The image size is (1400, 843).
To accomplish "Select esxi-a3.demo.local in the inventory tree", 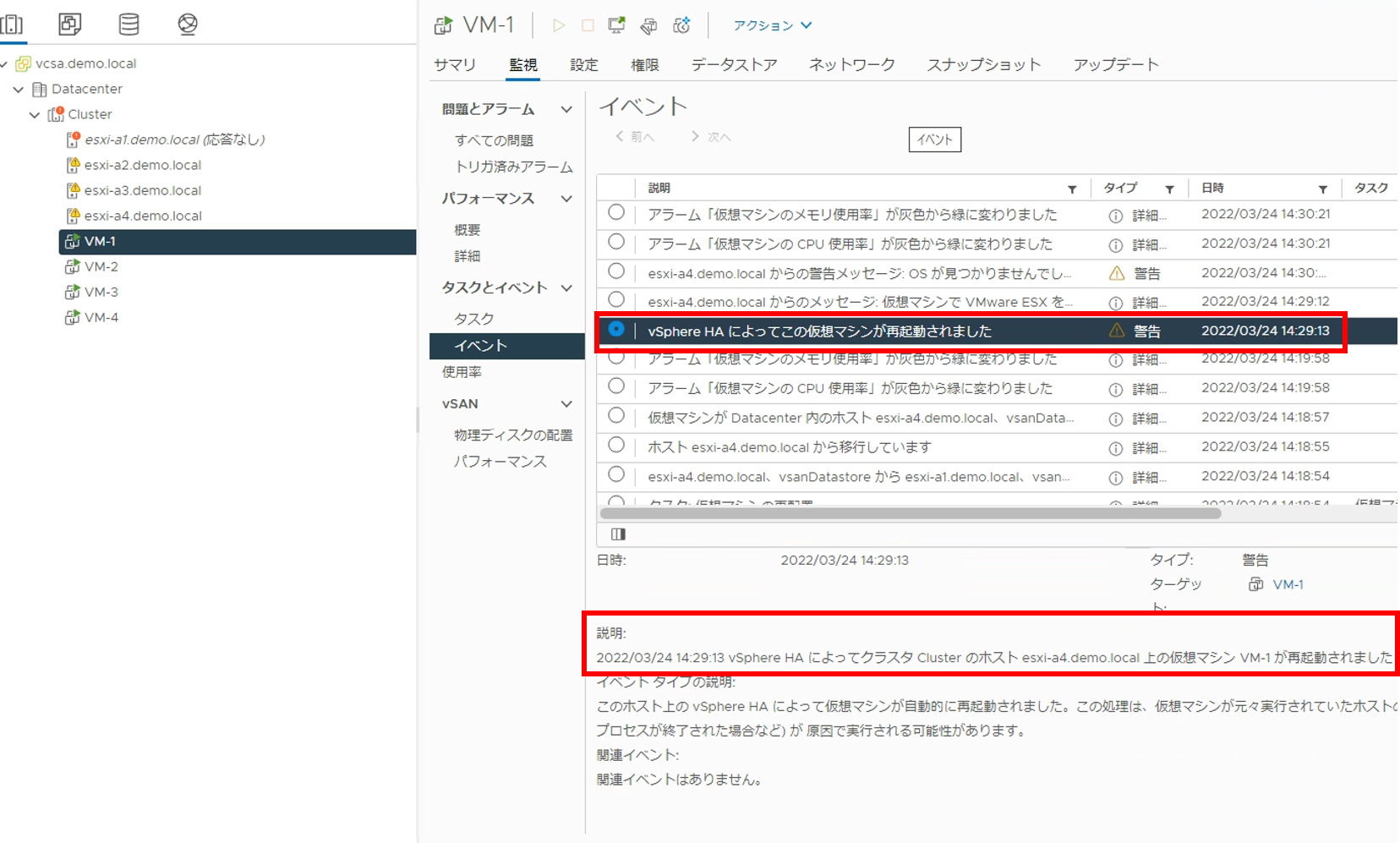I will coord(143,190).
